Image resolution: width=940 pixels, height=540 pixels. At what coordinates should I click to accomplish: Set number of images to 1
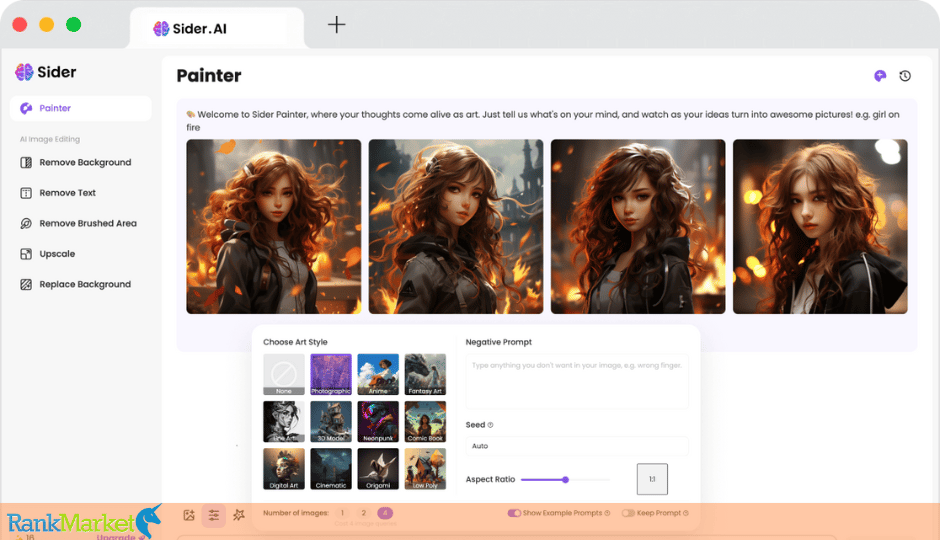pyautogui.click(x=342, y=513)
